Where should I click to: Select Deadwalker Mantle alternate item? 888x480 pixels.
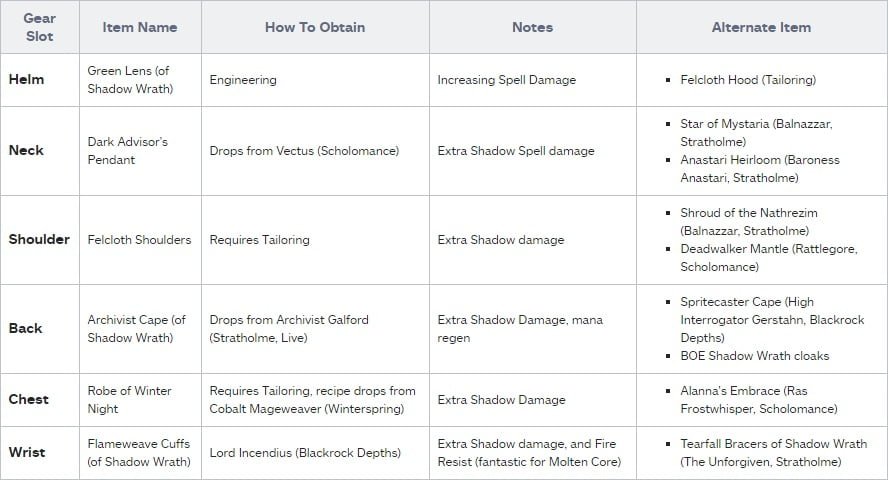pyautogui.click(x=768, y=258)
